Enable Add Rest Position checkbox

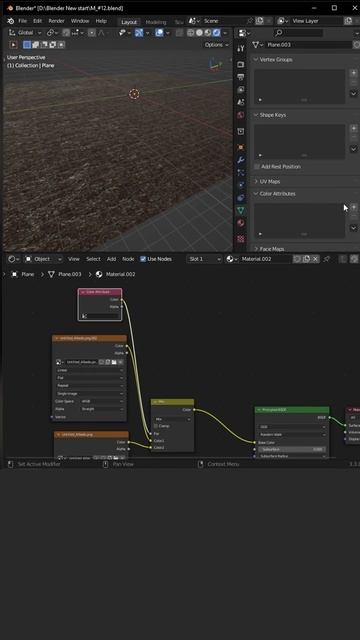(x=257, y=167)
